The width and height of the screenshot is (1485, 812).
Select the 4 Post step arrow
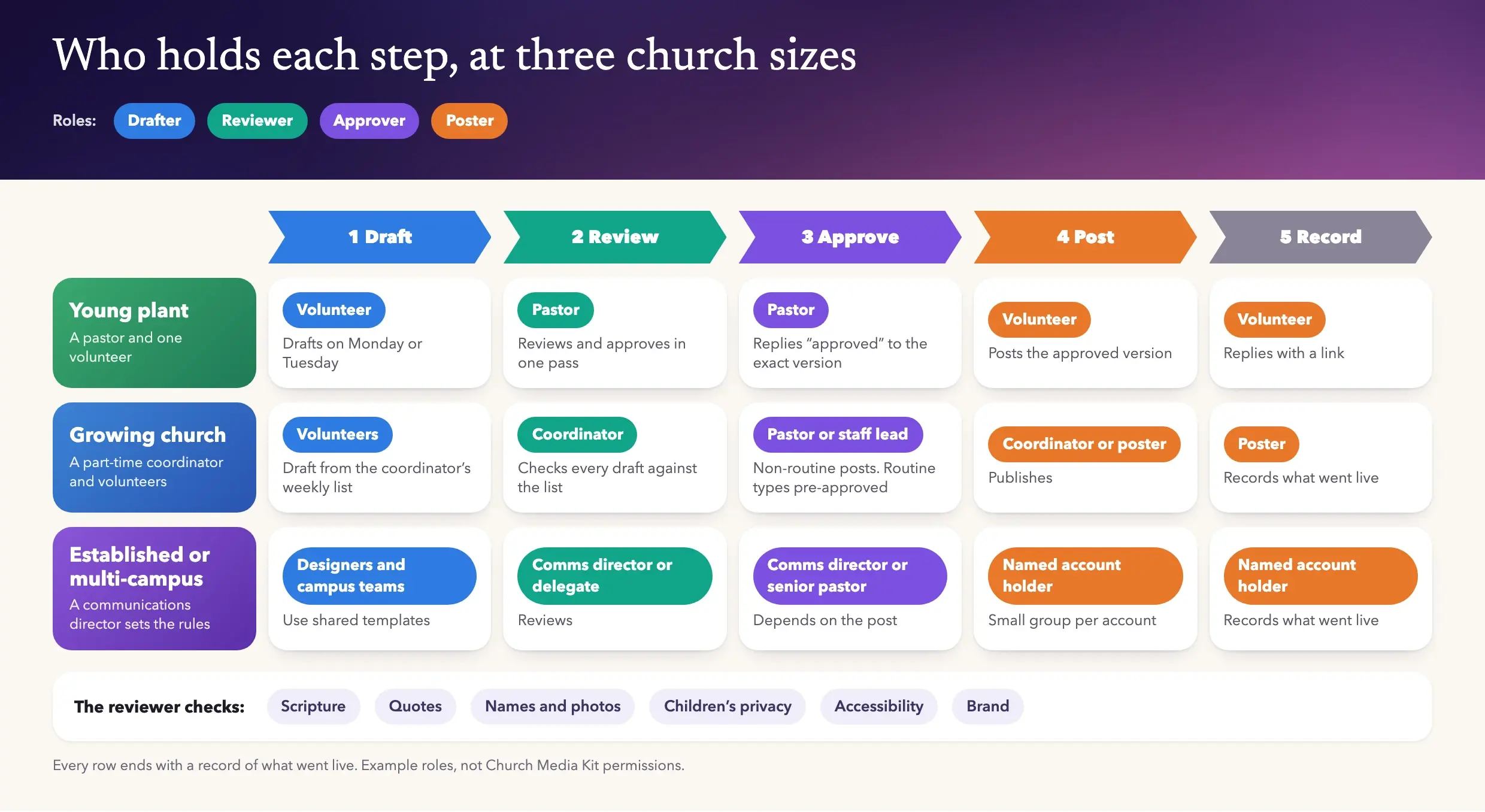pos(1086,237)
